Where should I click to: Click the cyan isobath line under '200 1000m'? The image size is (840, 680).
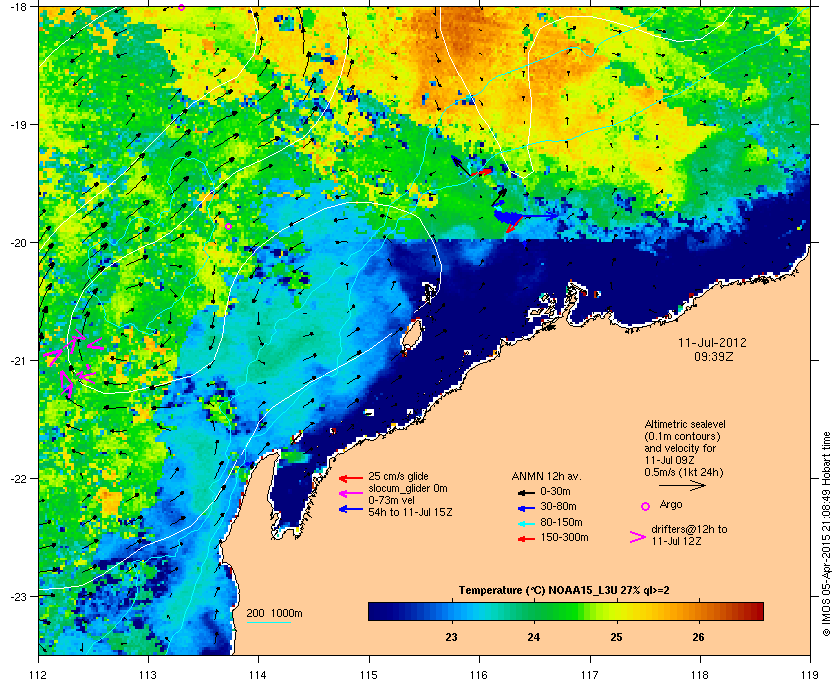[268, 622]
